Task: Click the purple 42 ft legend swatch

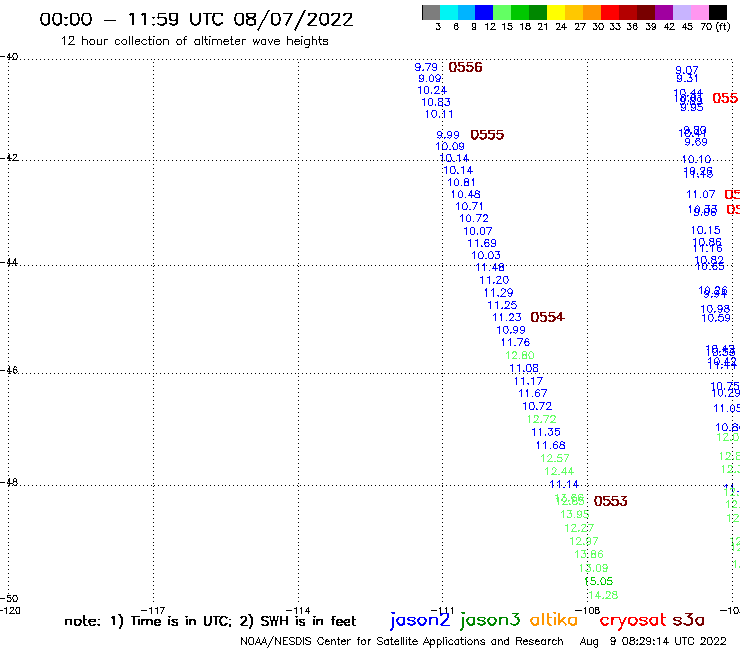Action: 664,12
